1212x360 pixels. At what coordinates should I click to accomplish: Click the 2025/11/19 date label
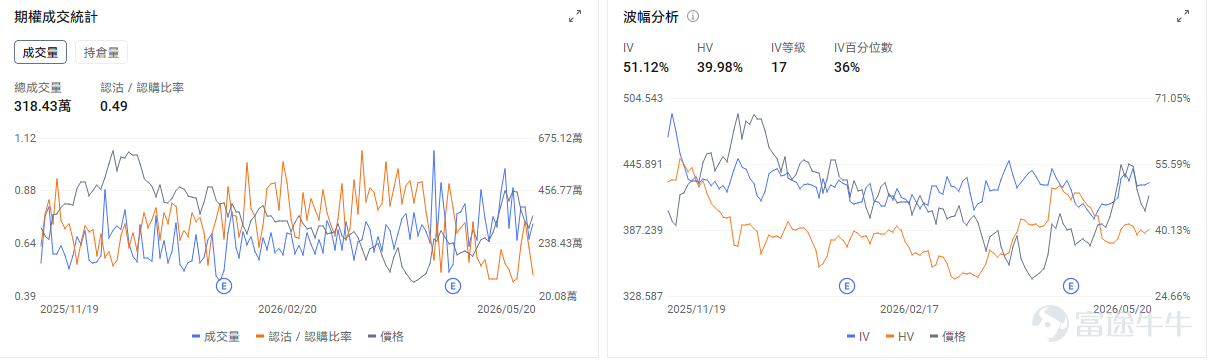pyautogui.click(x=69, y=310)
